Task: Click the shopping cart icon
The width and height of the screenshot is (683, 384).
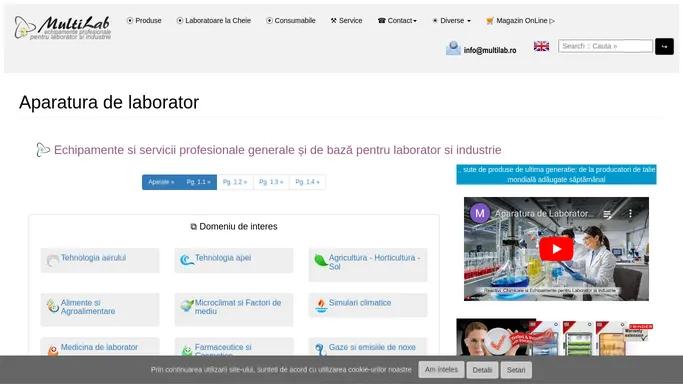Action: click(x=490, y=20)
